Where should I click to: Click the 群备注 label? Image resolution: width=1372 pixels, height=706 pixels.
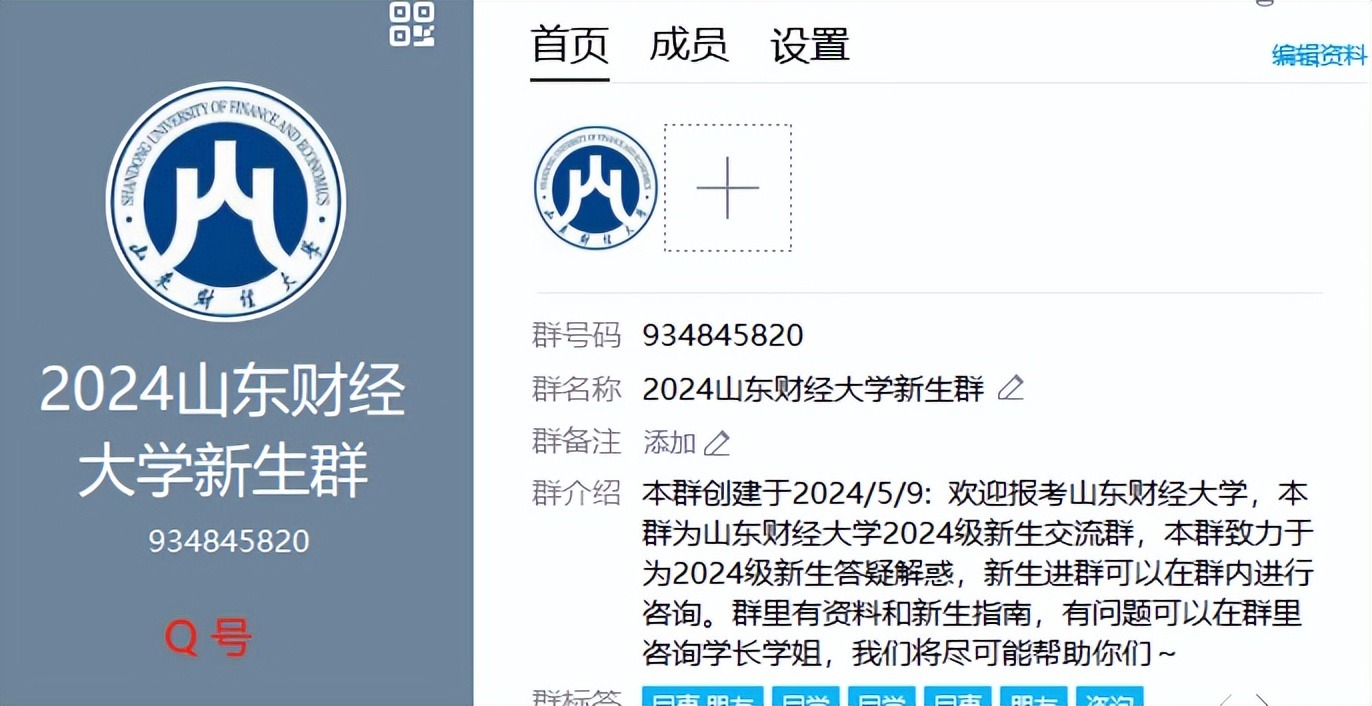pos(576,441)
